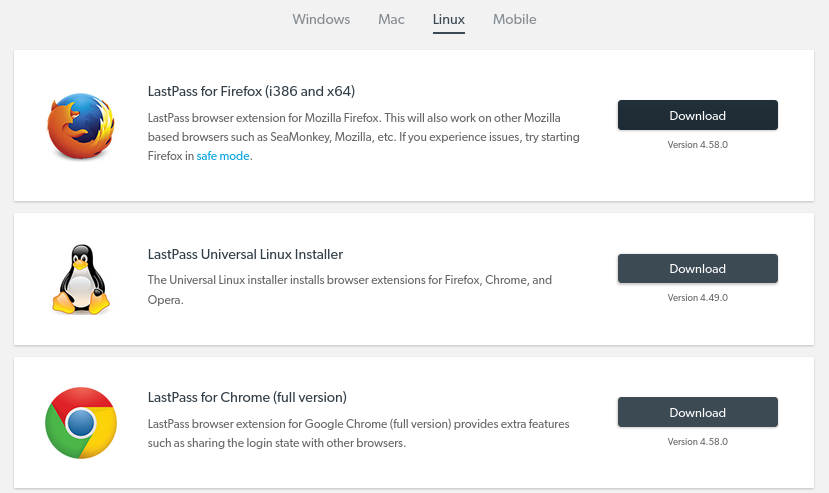Click the "LastPass Universal Linux Installer" heading
Image resolution: width=829 pixels, height=493 pixels.
pyautogui.click(x=245, y=254)
